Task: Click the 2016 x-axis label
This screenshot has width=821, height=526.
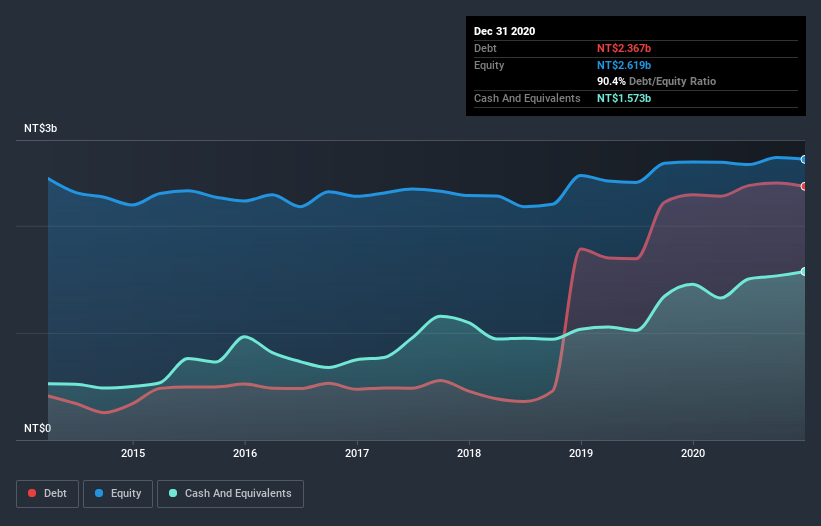Action: (245, 453)
